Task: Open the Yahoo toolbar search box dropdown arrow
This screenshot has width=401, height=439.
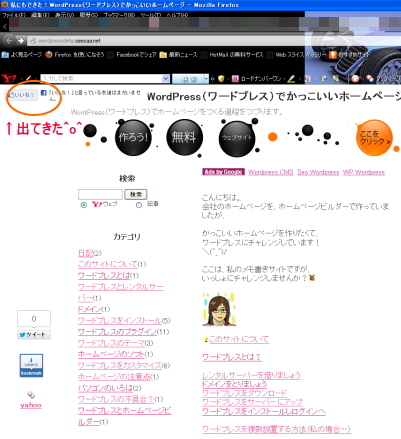Action: point(166,79)
